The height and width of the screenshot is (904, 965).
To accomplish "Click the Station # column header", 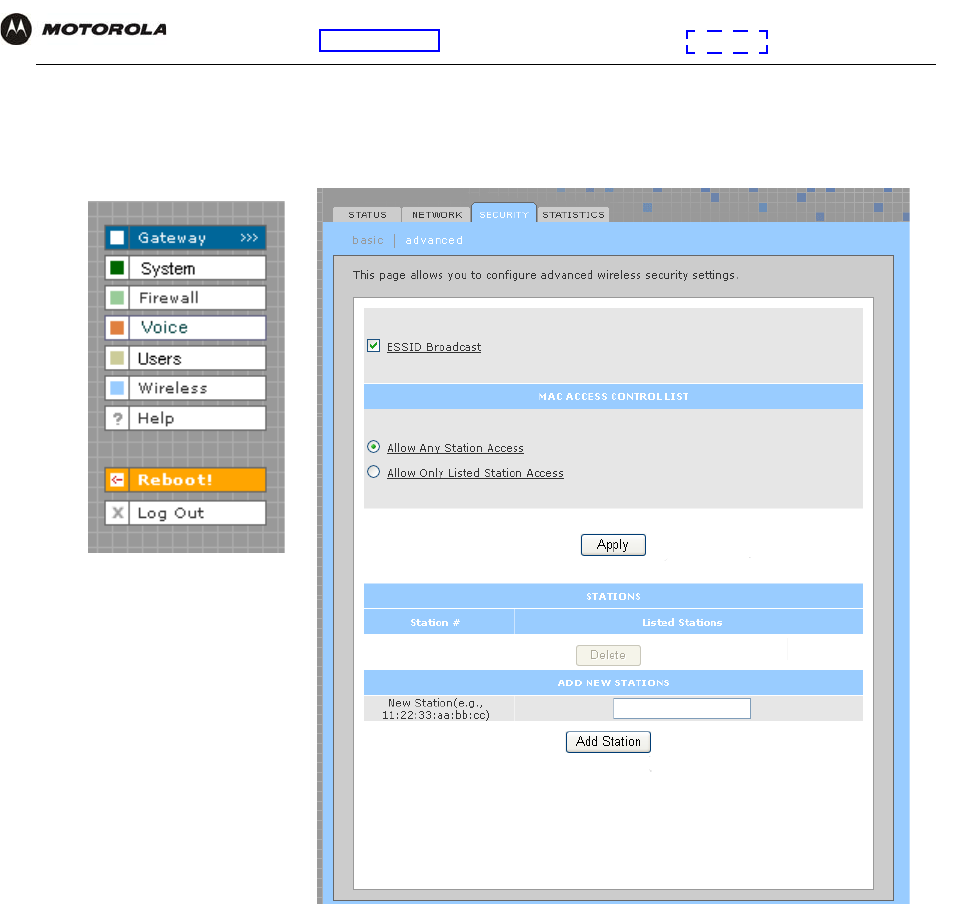I will tap(439, 622).
